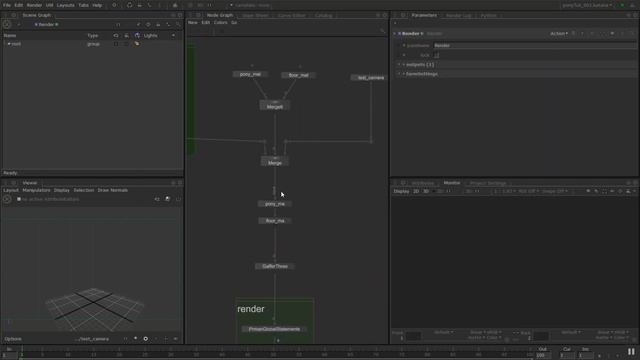Click the globe icon in Scene Graph header

point(137,36)
